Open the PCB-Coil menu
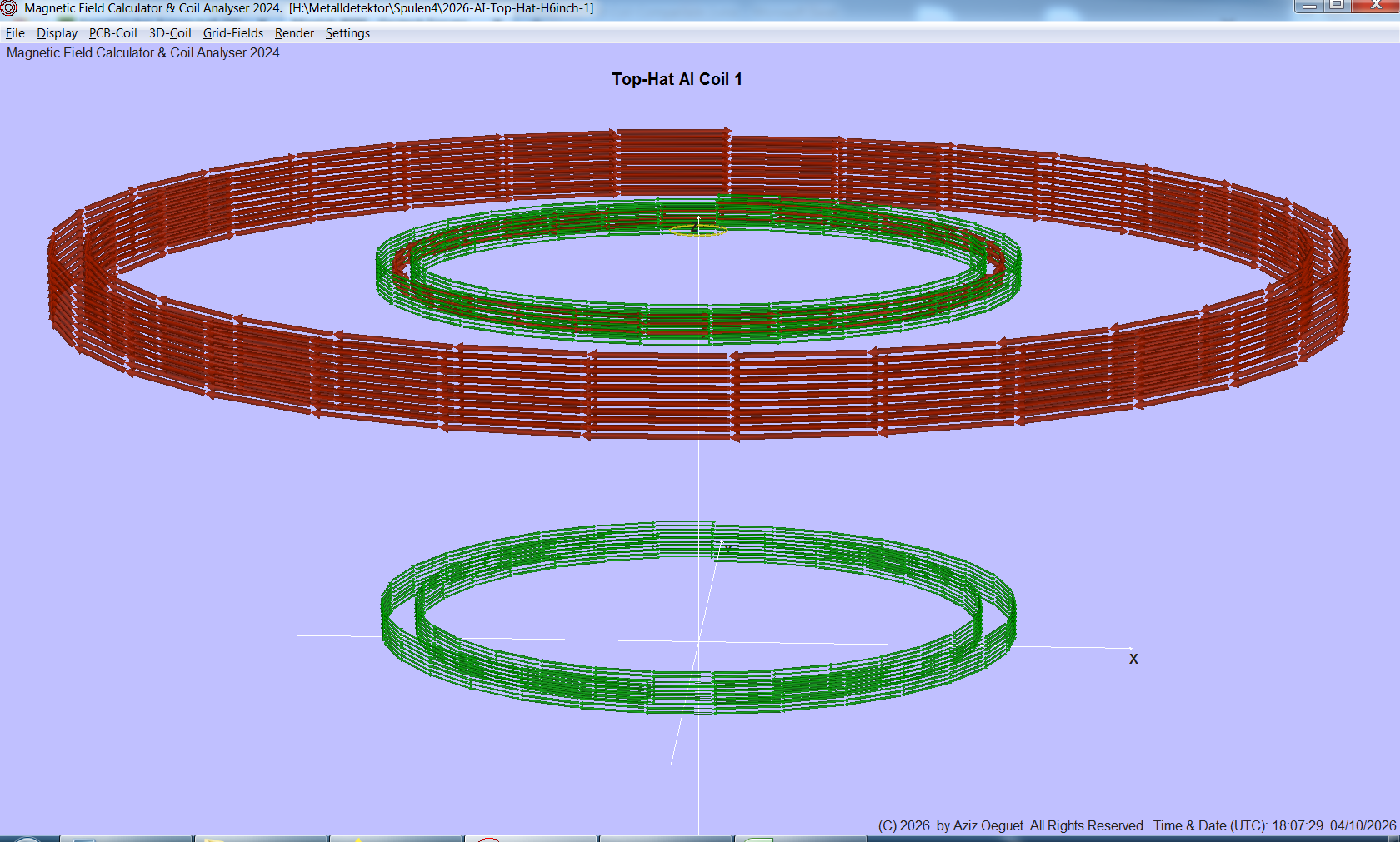 point(112,33)
